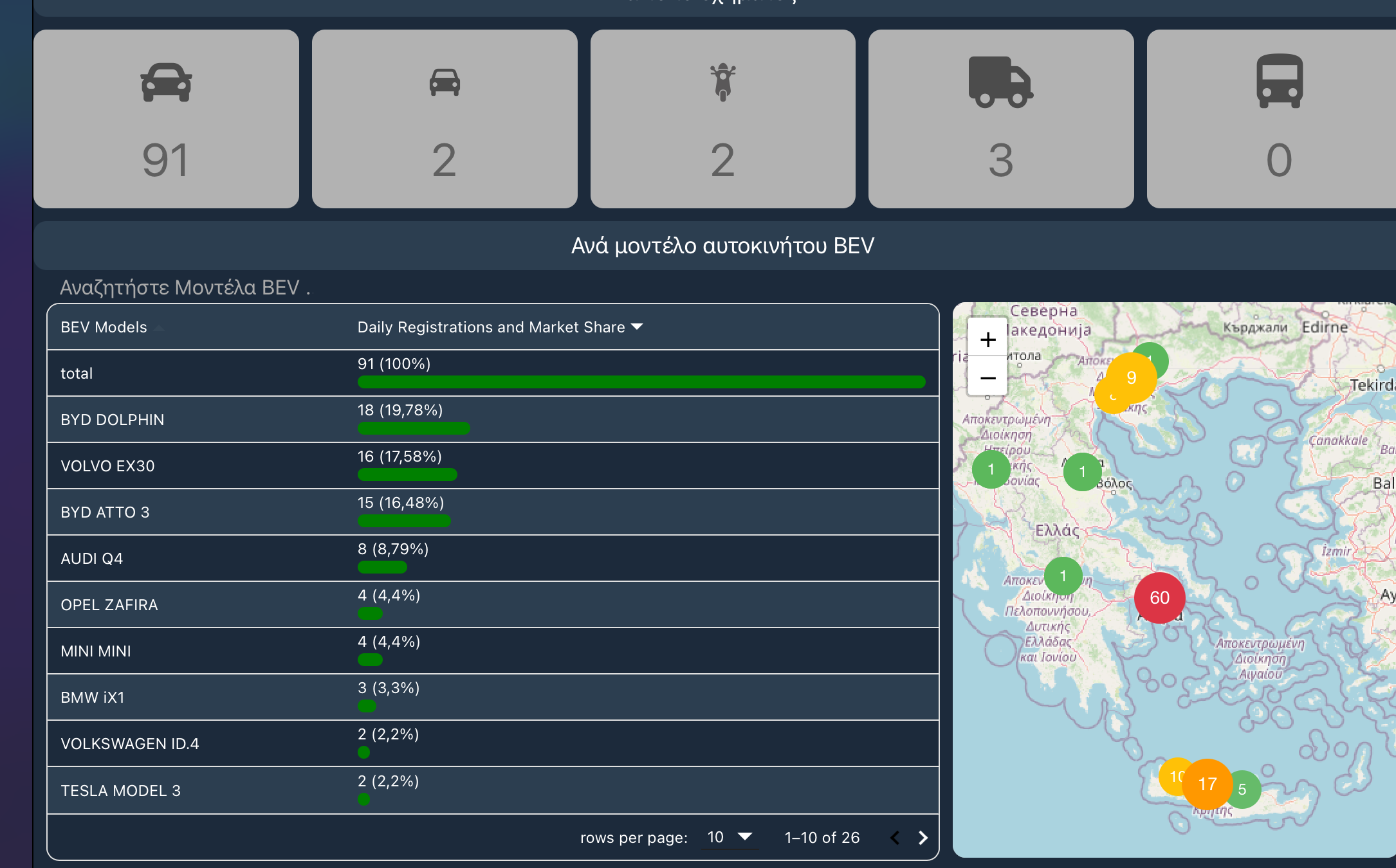Click the large car icon card showing 91
Screen dimensions: 1396x868
click(x=166, y=119)
